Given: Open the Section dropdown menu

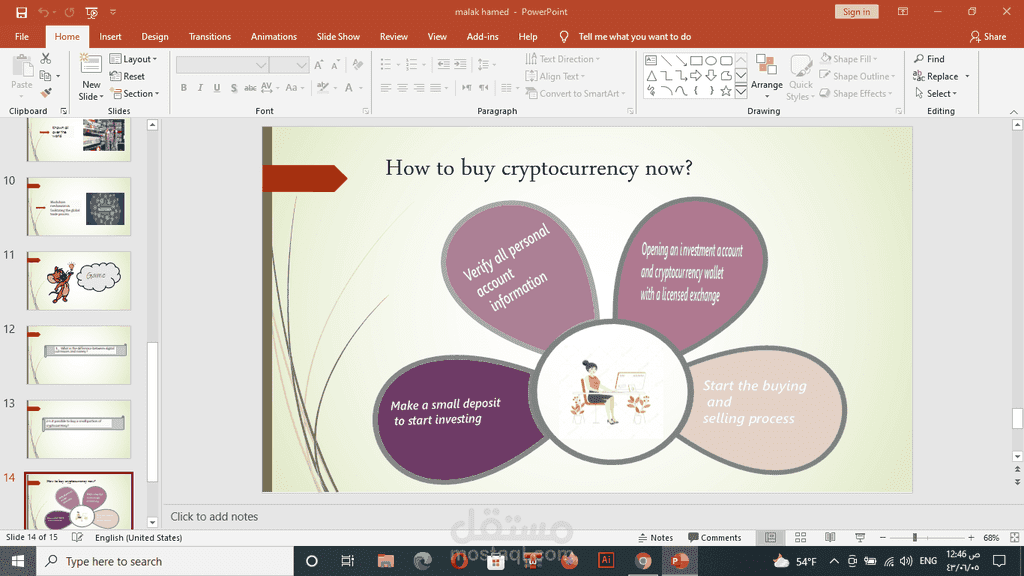Looking at the screenshot, I should point(135,93).
